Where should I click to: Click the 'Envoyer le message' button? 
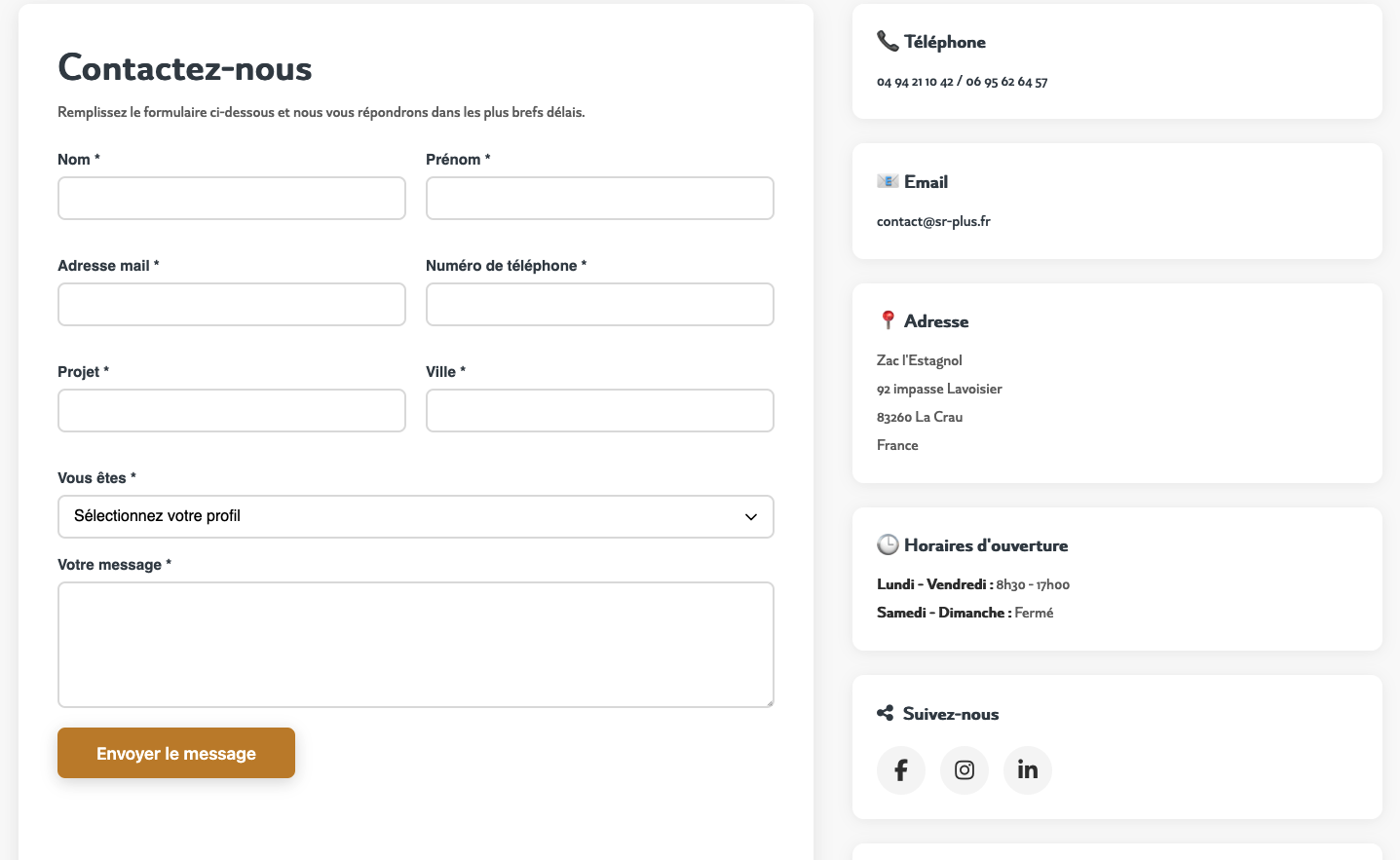[175, 752]
